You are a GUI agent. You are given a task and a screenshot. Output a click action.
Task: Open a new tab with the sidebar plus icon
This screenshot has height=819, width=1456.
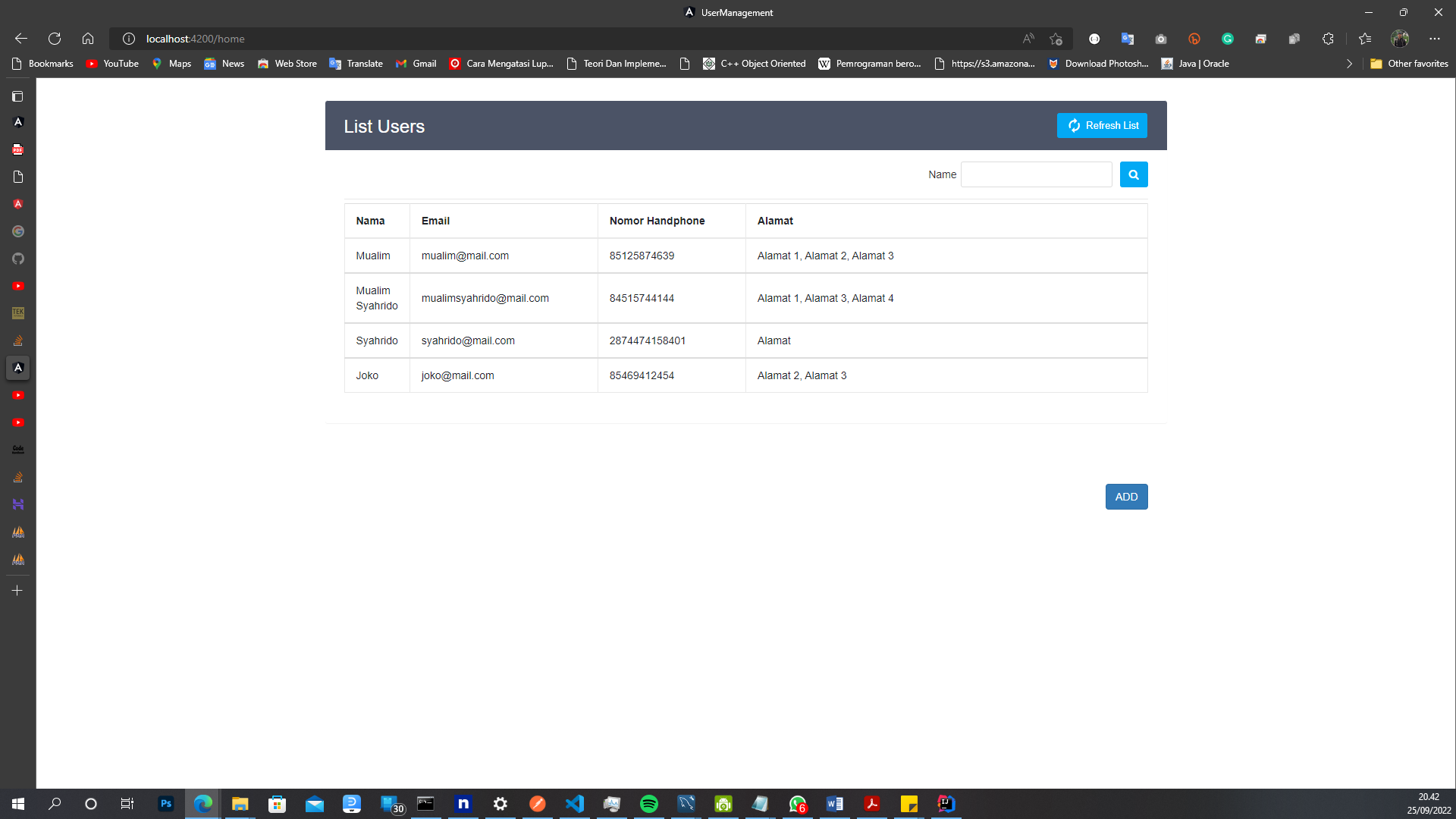(18, 591)
